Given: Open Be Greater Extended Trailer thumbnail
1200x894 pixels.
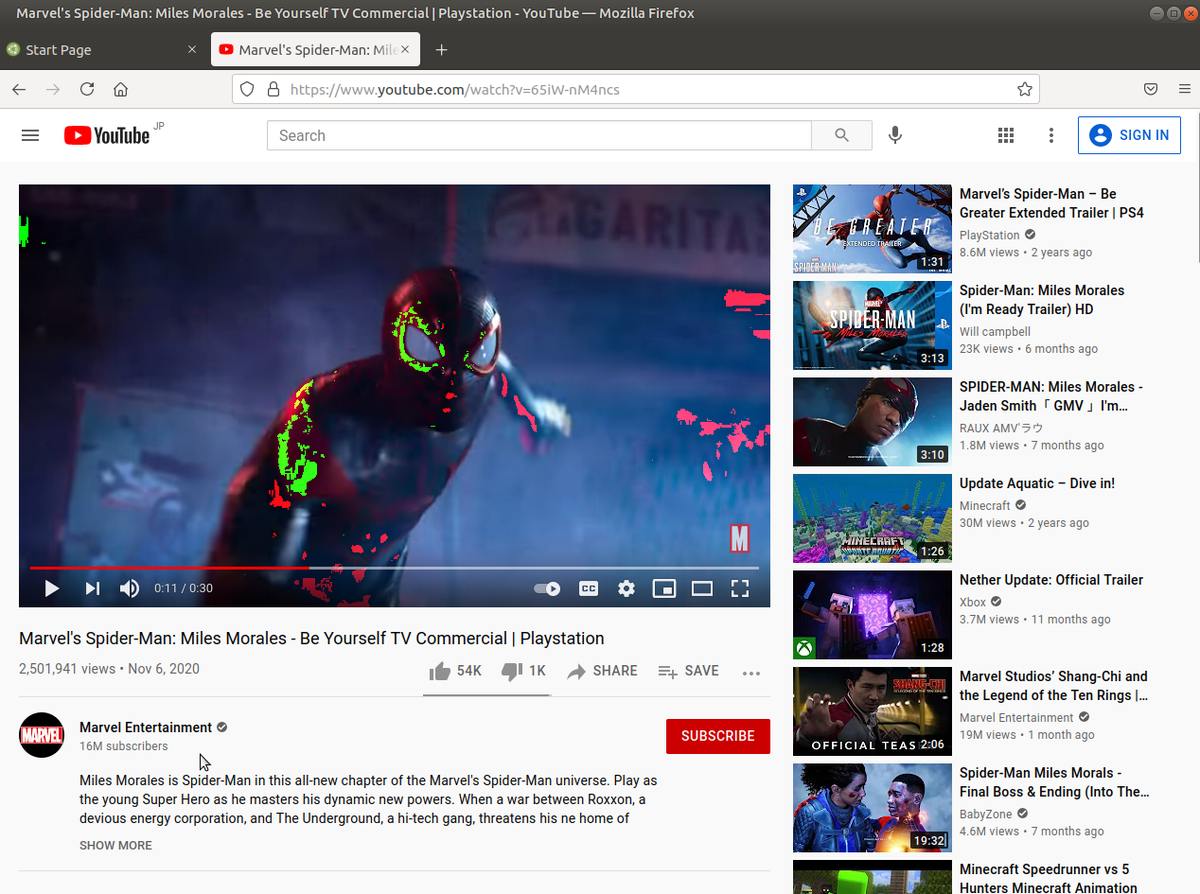Looking at the screenshot, I should click(872, 229).
